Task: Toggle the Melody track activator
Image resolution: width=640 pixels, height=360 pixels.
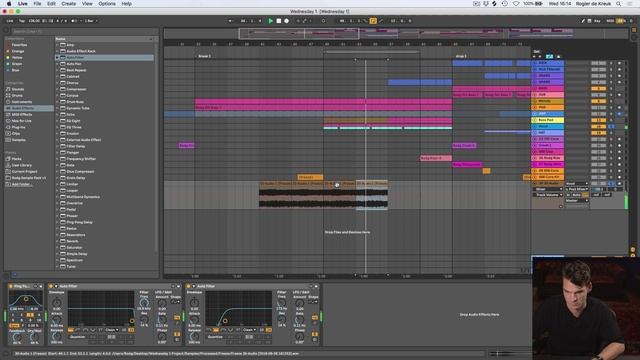Action: point(598,101)
